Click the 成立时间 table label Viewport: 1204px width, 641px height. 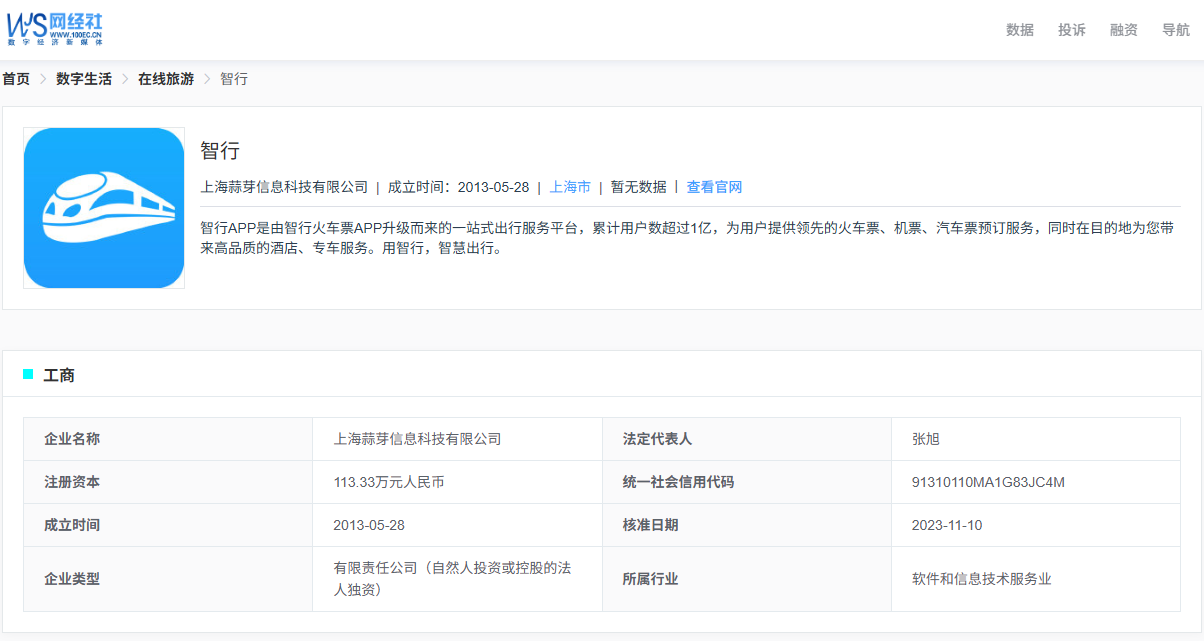pyautogui.click(x=72, y=525)
